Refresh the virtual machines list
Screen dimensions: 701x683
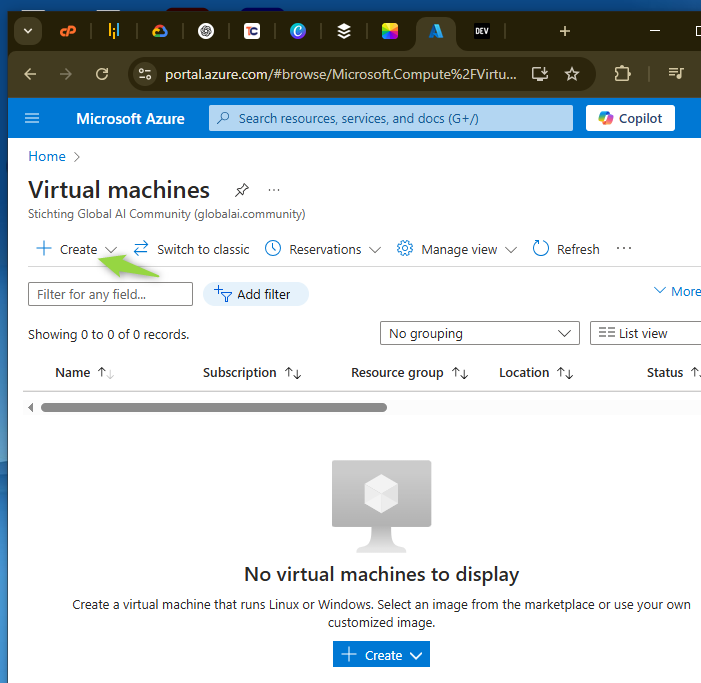coord(566,249)
